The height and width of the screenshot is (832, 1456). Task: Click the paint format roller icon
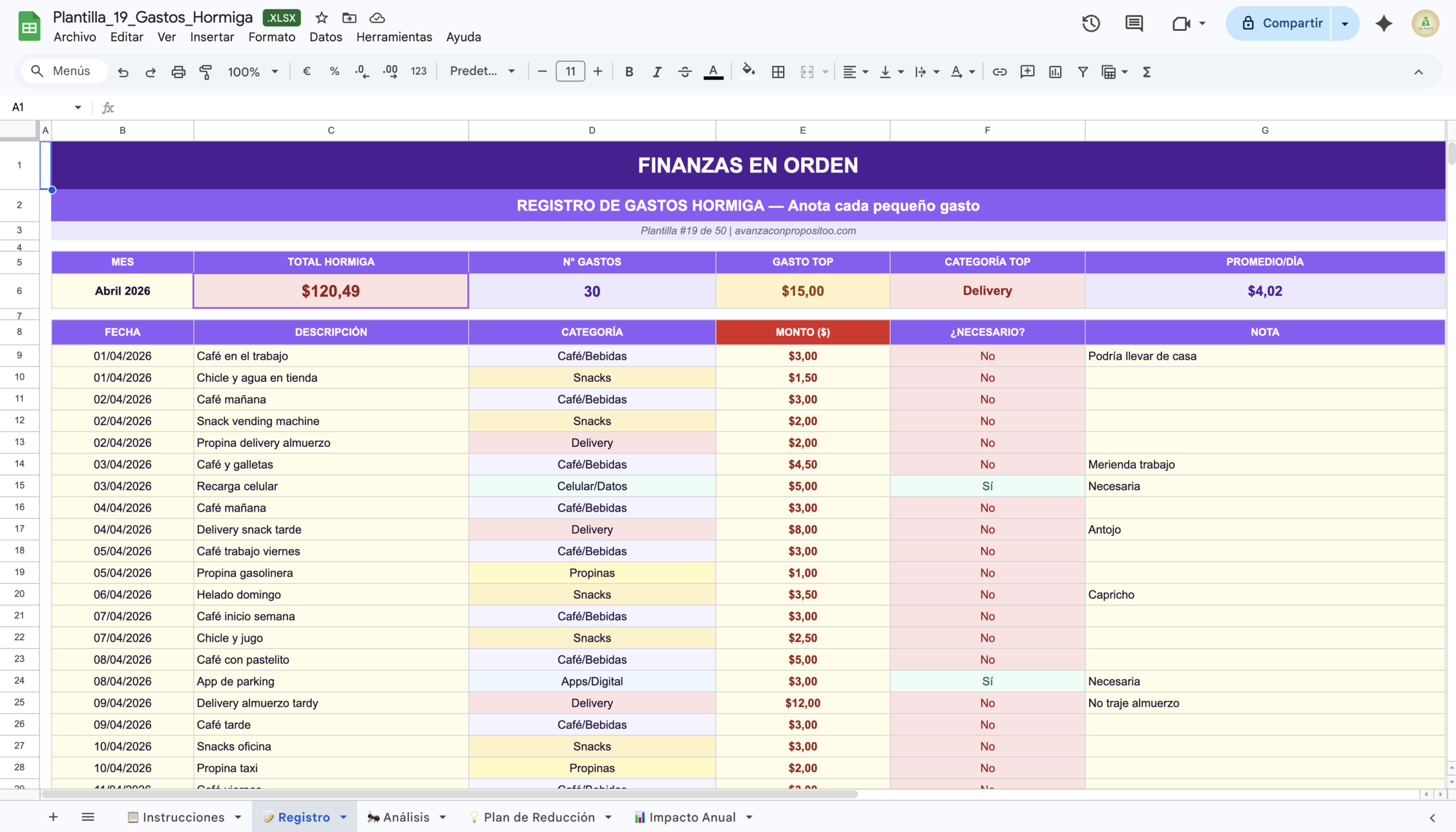coord(205,72)
